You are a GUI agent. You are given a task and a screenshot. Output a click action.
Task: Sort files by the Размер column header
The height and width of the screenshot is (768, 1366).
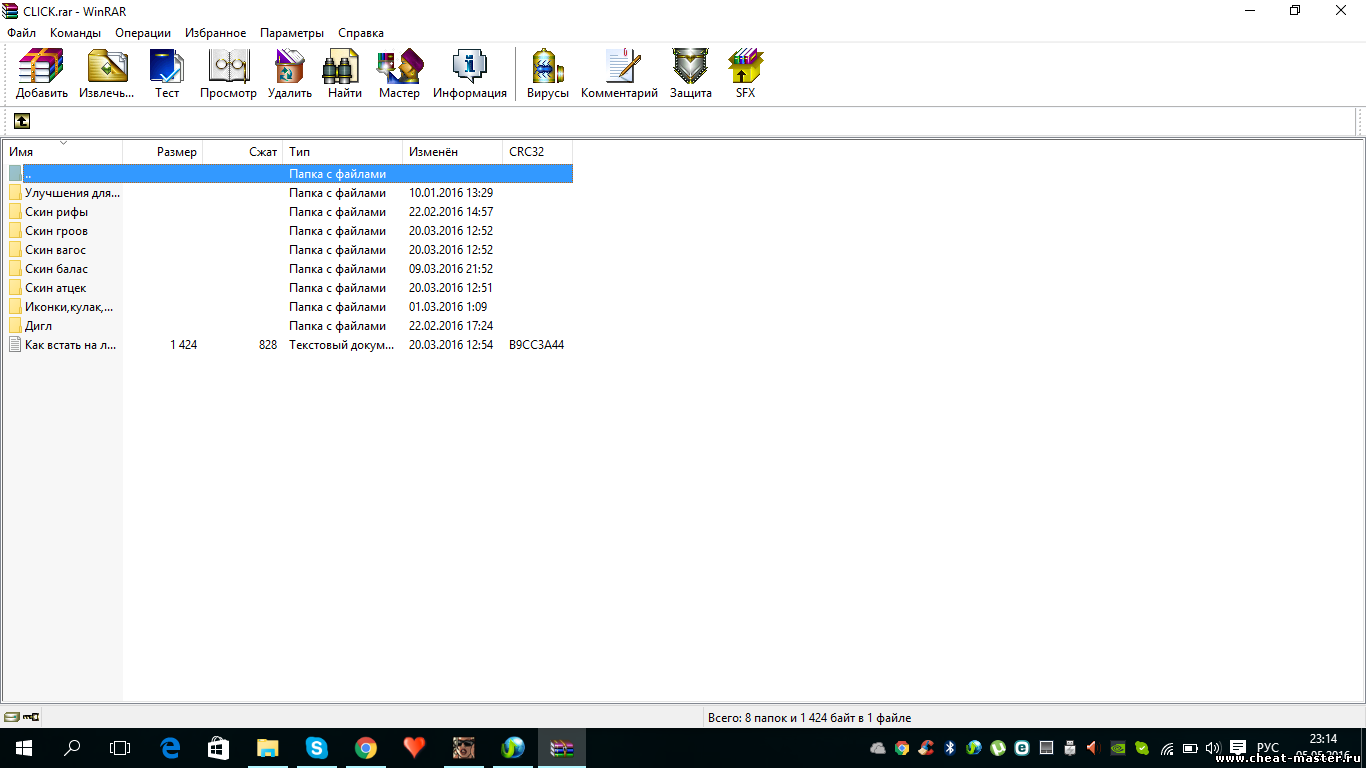(x=163, y=152)
